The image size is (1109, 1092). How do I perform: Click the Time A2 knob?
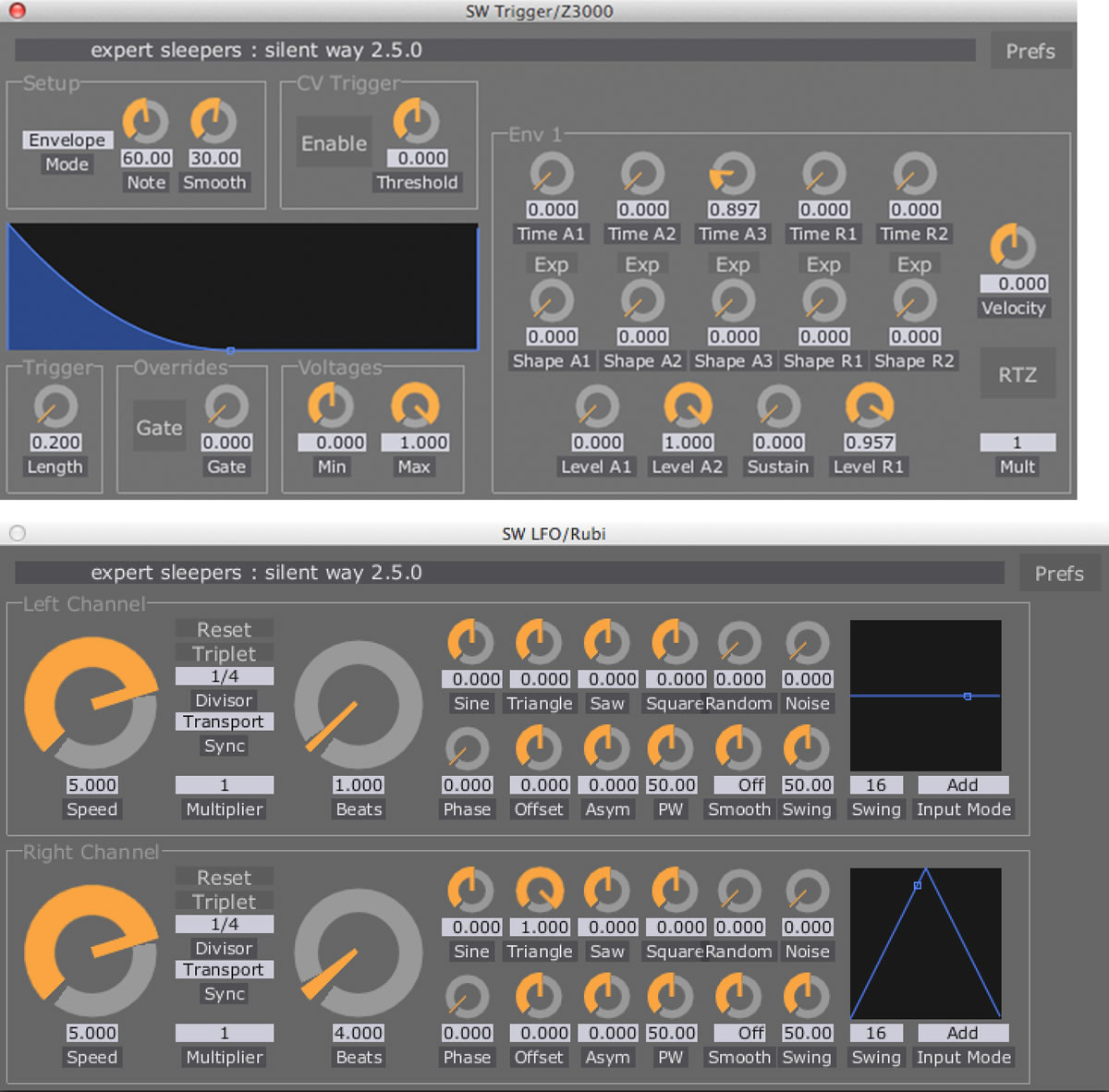(642, 174)
